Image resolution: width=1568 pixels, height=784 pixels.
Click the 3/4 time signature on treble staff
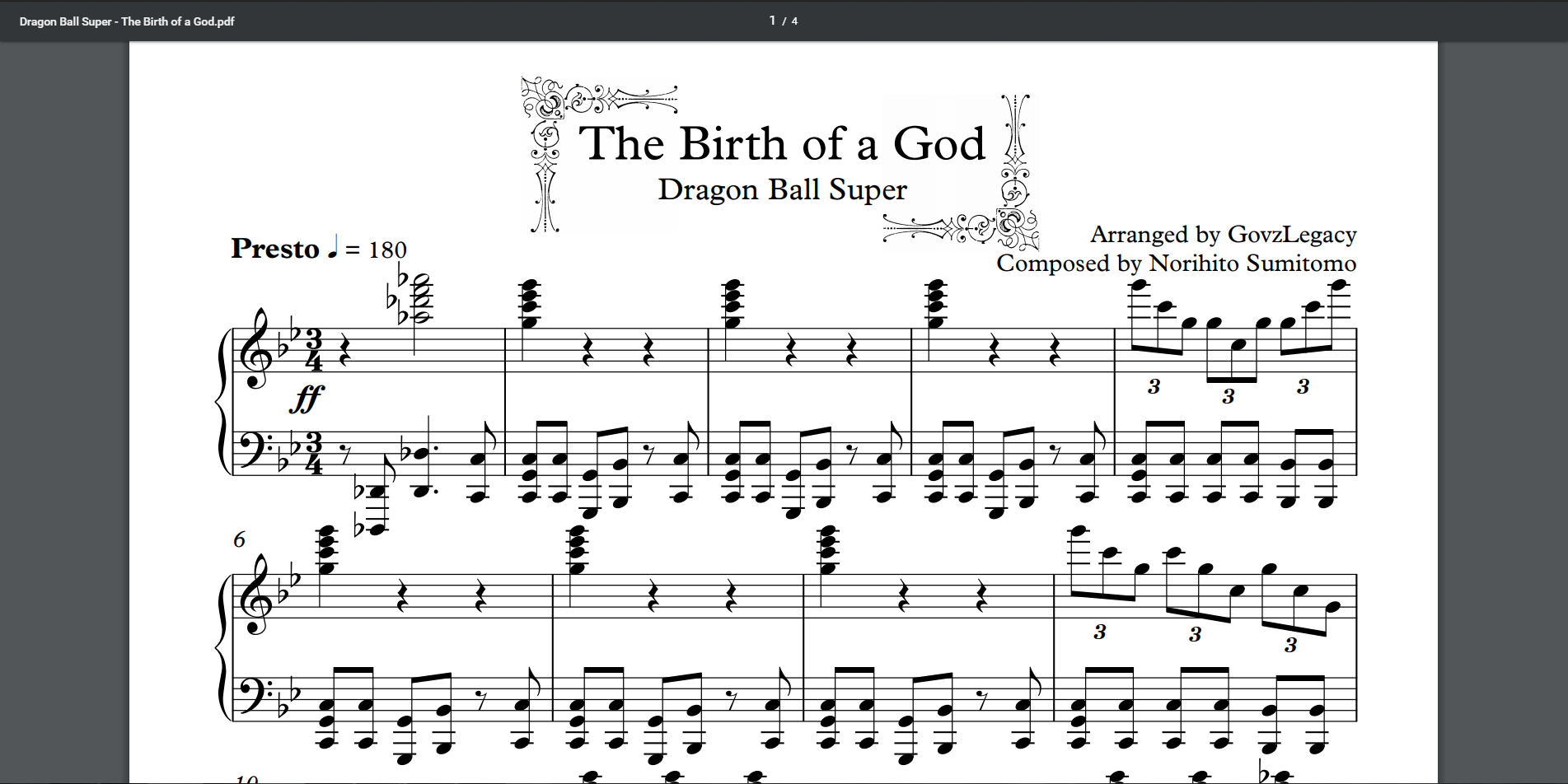(x=313, y=350)
